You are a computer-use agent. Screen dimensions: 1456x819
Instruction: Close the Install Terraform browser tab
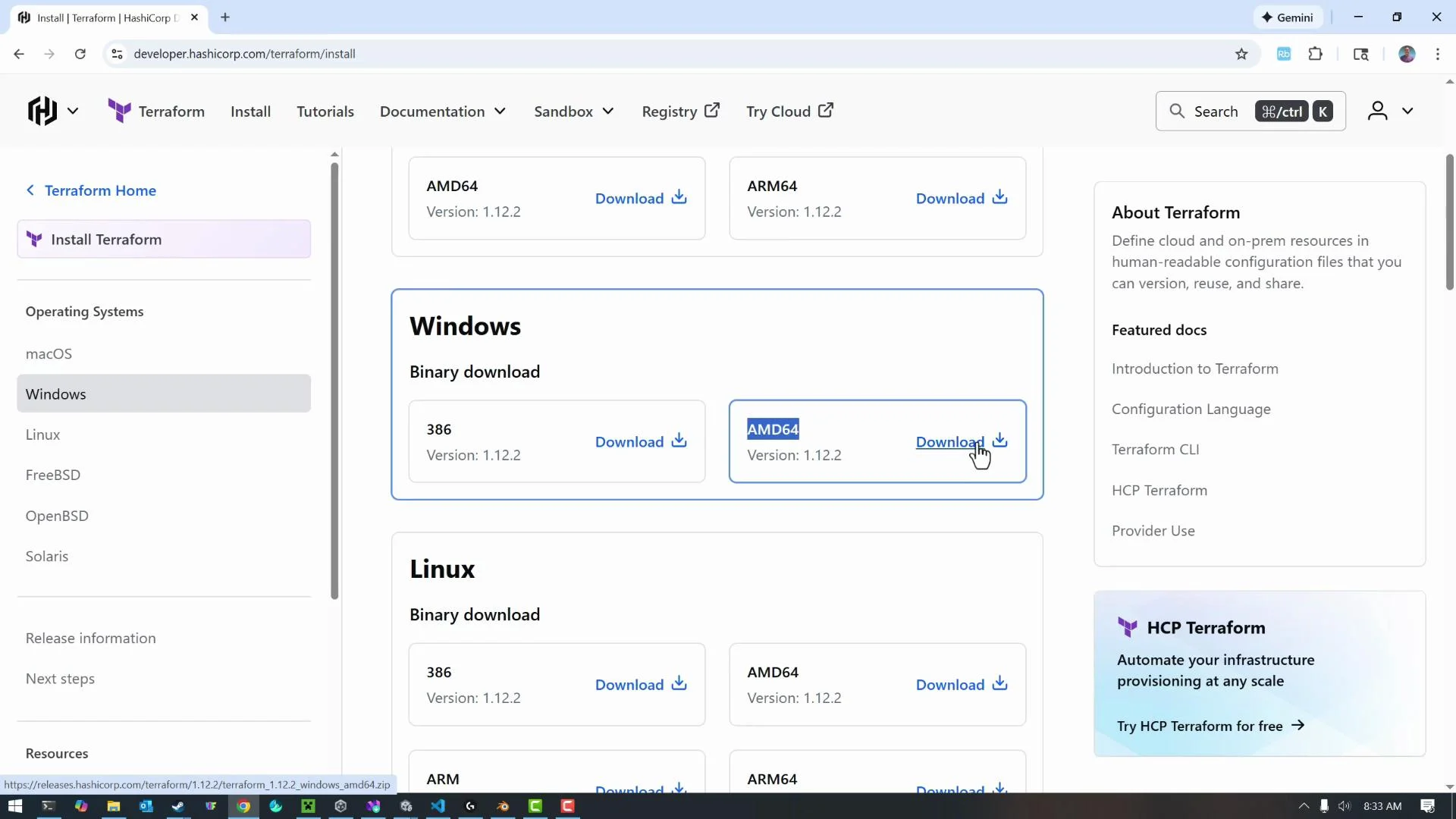194,17
